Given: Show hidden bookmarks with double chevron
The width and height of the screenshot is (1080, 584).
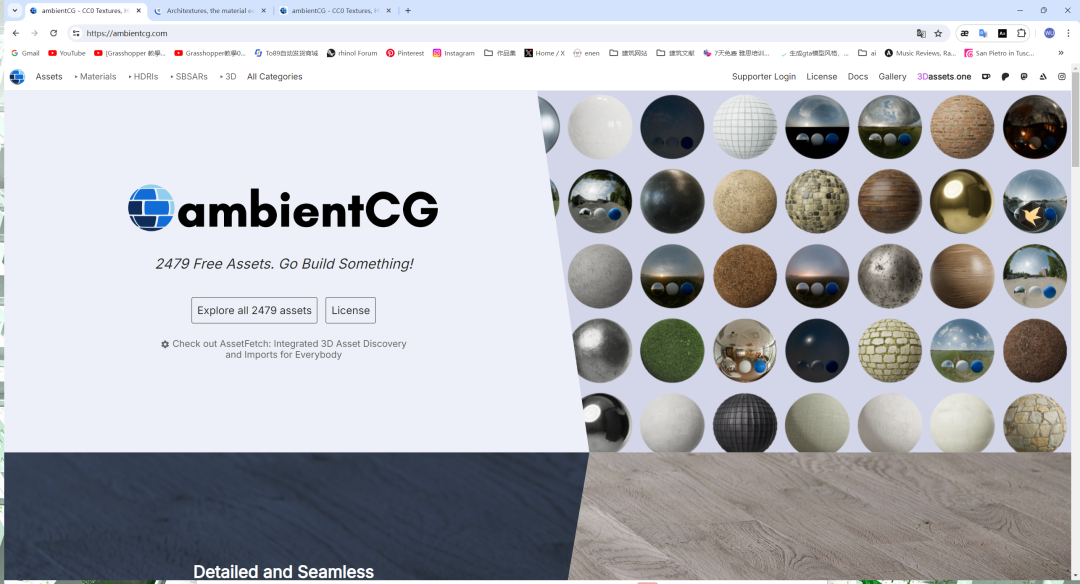Looking at the screenshot, I should tap(1061, 53).
